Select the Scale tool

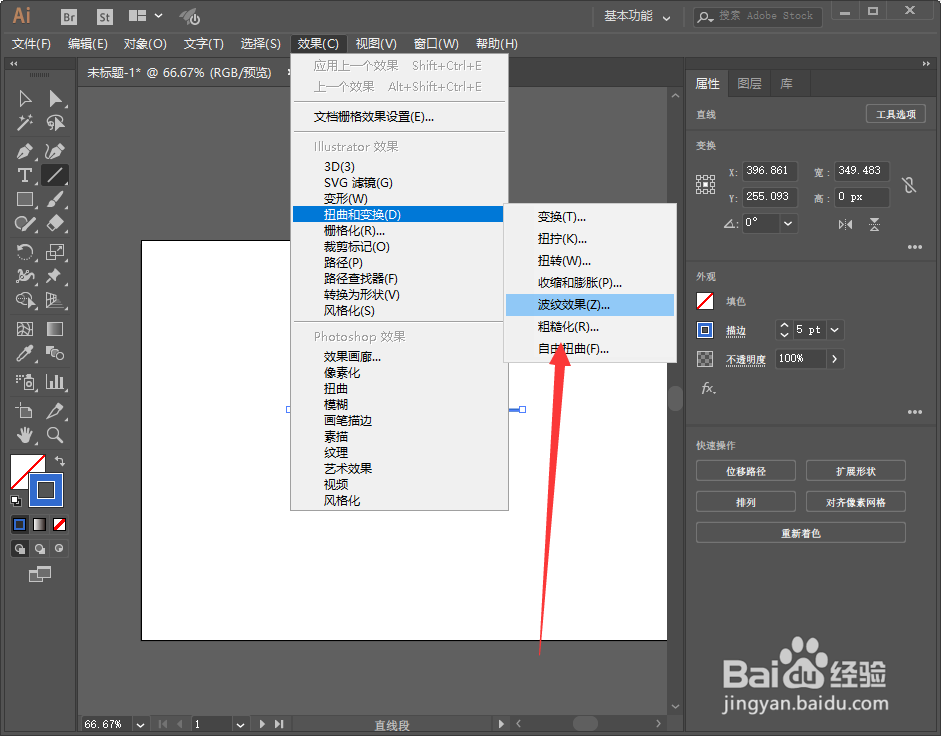55,252
